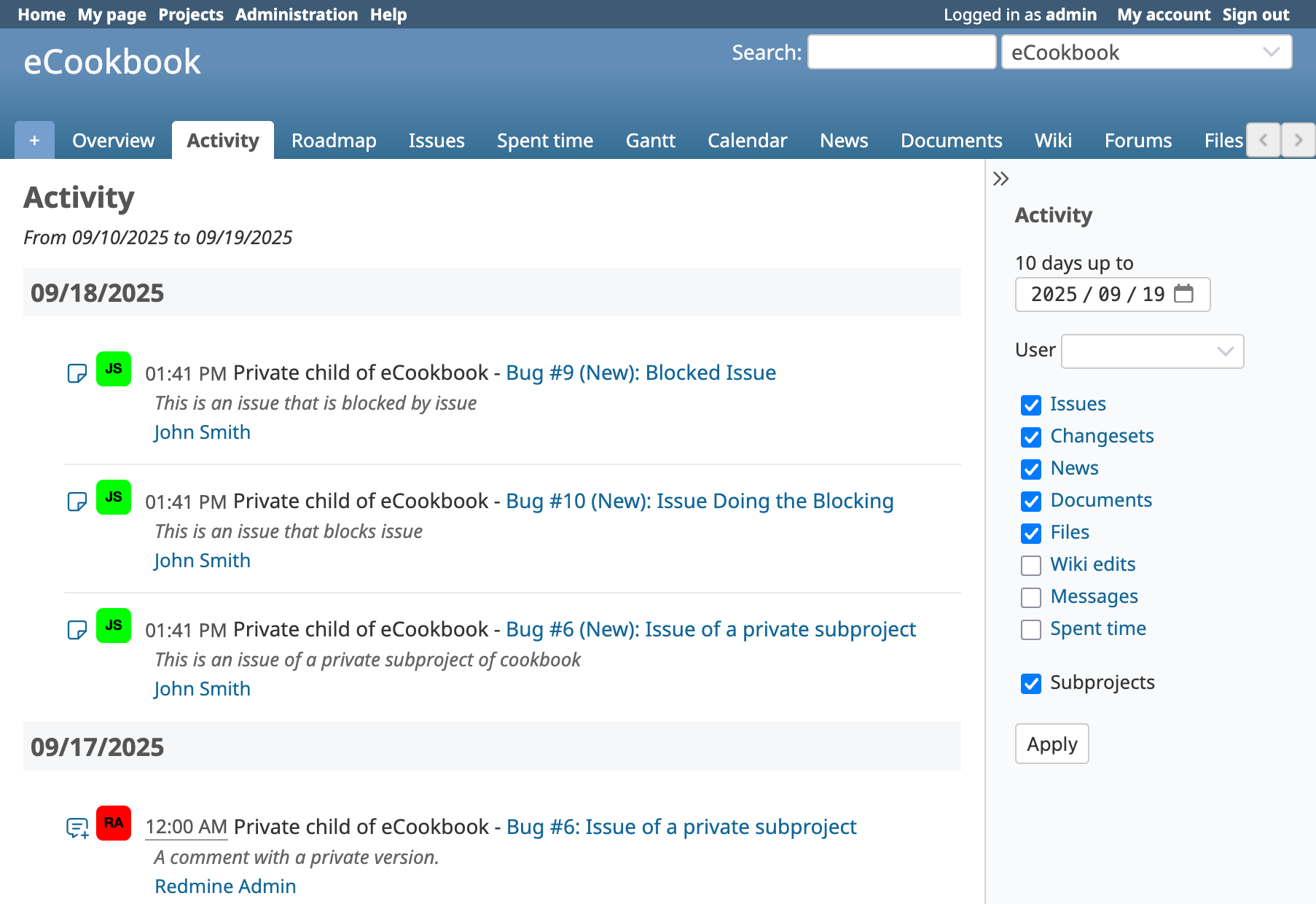Uncheck the Changesets filter
This screenshot has height=904, width=1316.
point(1030,437)
